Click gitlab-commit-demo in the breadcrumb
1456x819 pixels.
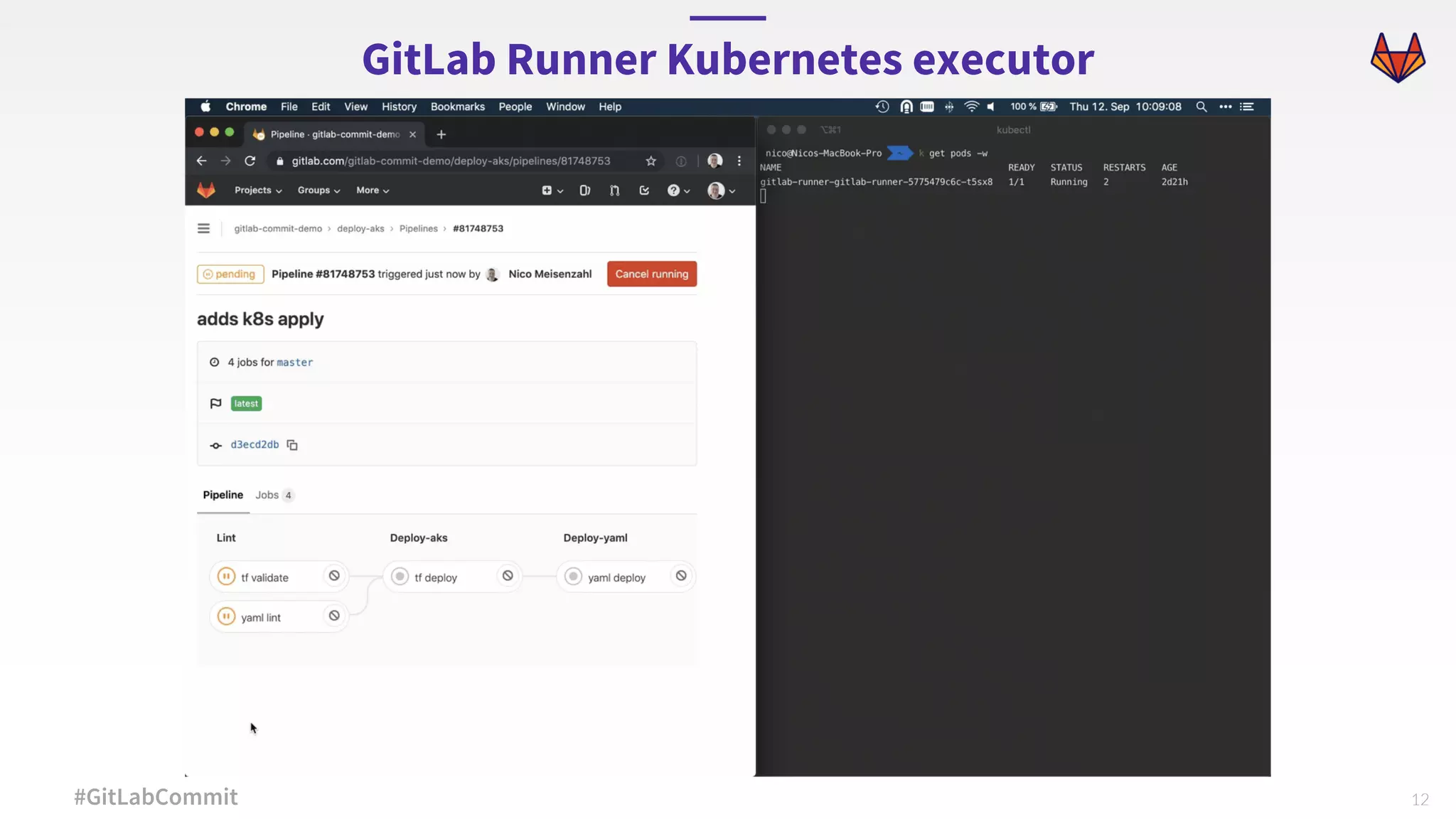pos(278,229)
